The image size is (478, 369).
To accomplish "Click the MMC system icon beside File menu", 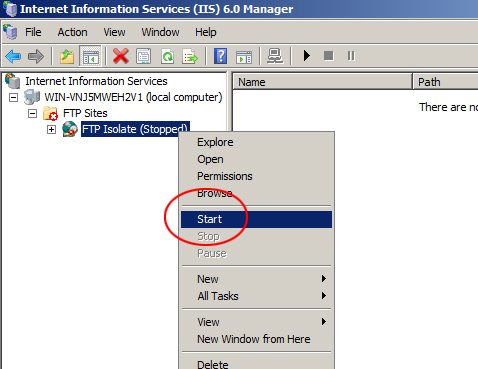I will (x=10, y=32).
